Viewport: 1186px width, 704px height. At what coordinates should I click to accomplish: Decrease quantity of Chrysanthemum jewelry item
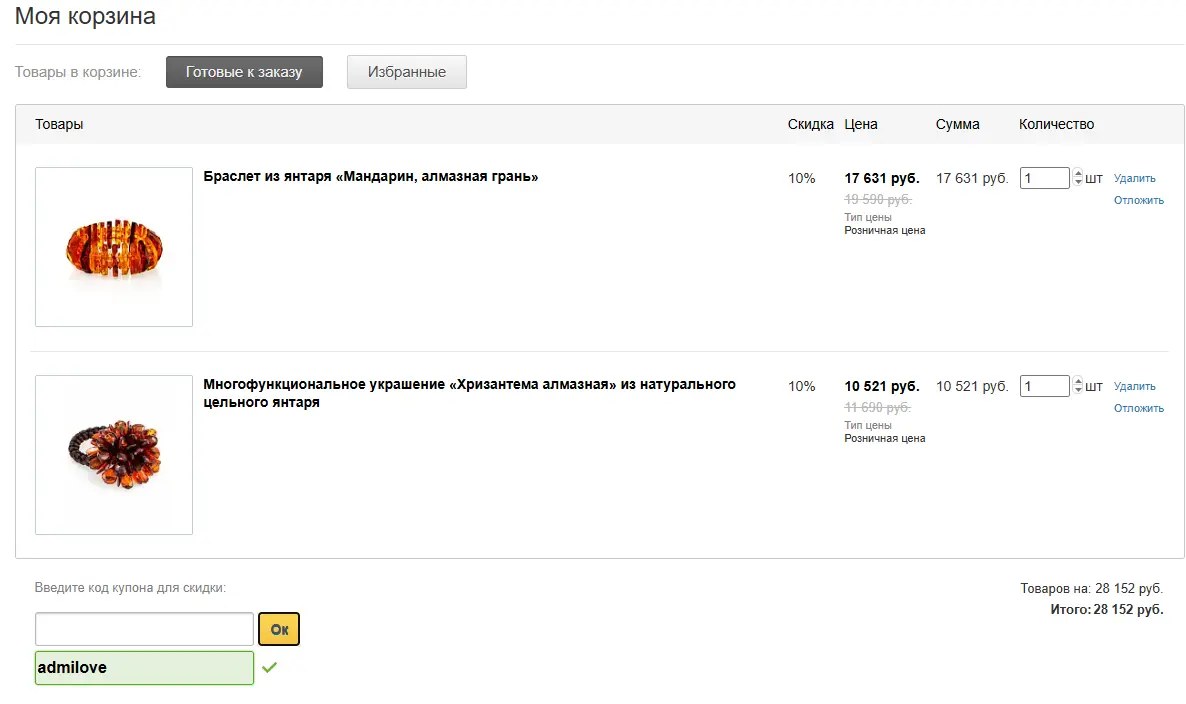coord(1078,390)
